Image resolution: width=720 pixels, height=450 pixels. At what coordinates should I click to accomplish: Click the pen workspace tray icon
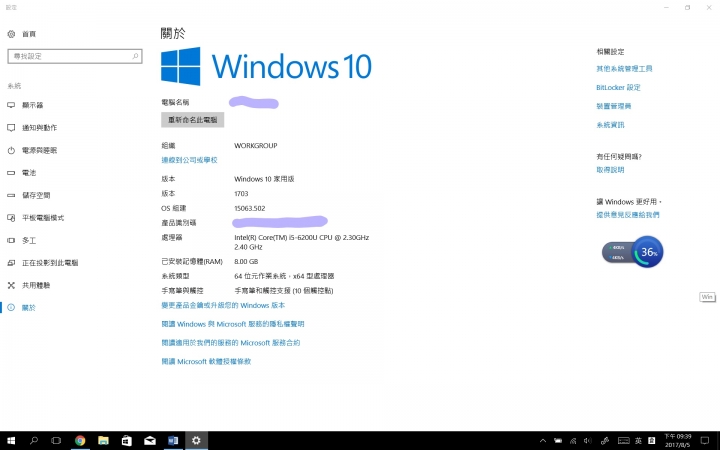click(x=605, y=441)
